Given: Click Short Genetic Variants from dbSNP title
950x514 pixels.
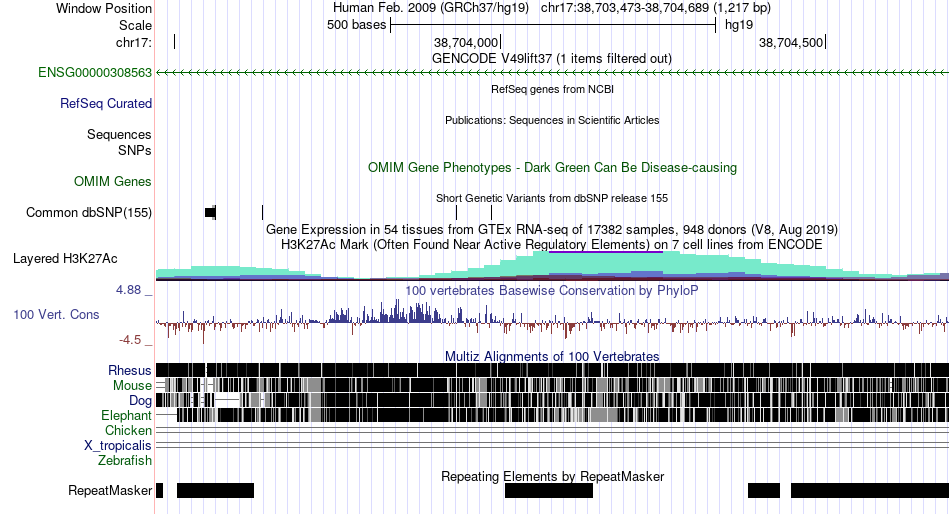Looking at the screenshot, I should pyautogui.click(x=552, y=198).
